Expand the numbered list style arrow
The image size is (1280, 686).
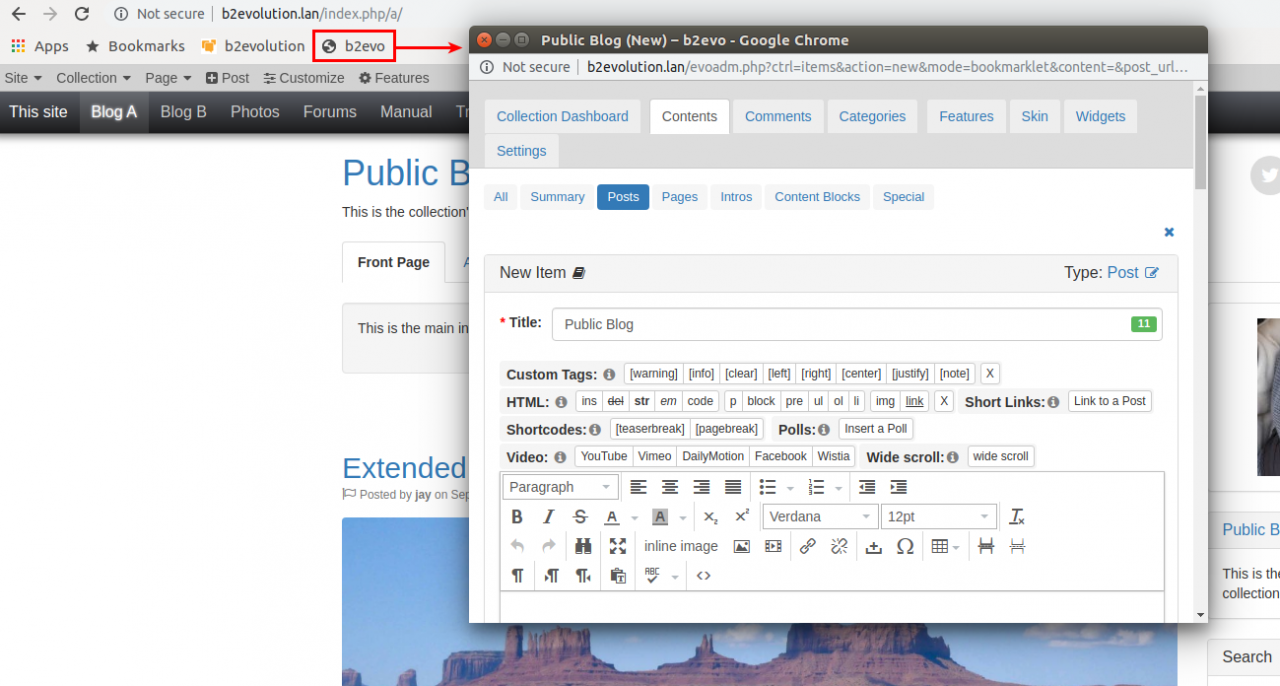[x=838, y=488]
